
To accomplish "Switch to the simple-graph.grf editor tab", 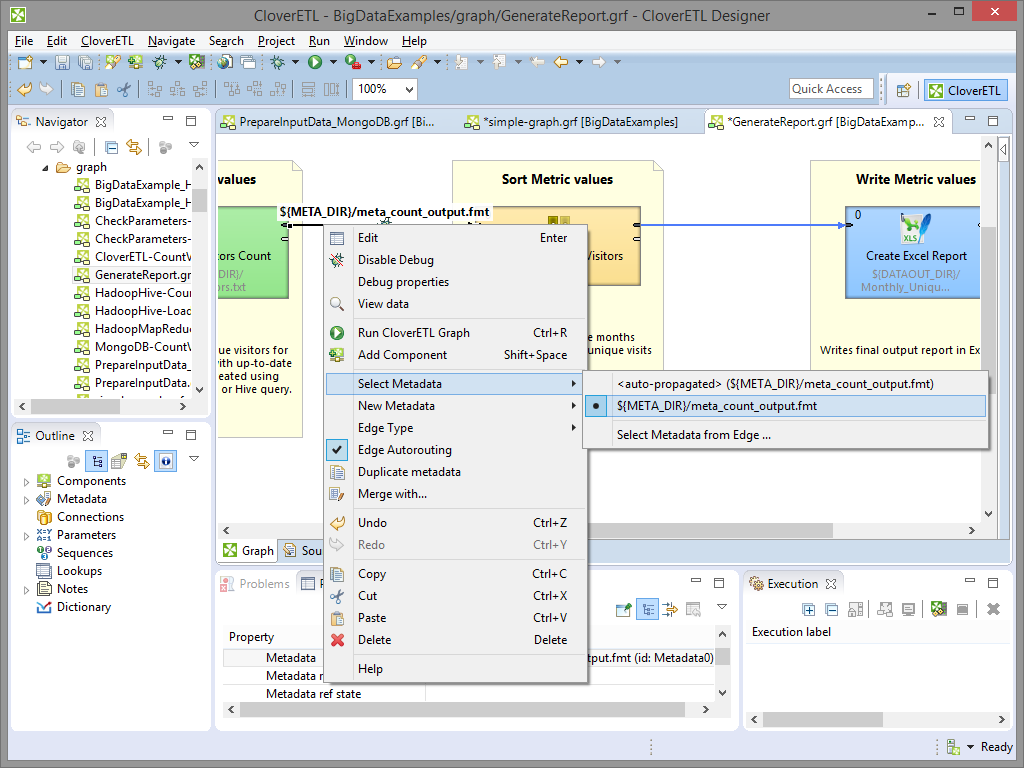I will (579, 122).
